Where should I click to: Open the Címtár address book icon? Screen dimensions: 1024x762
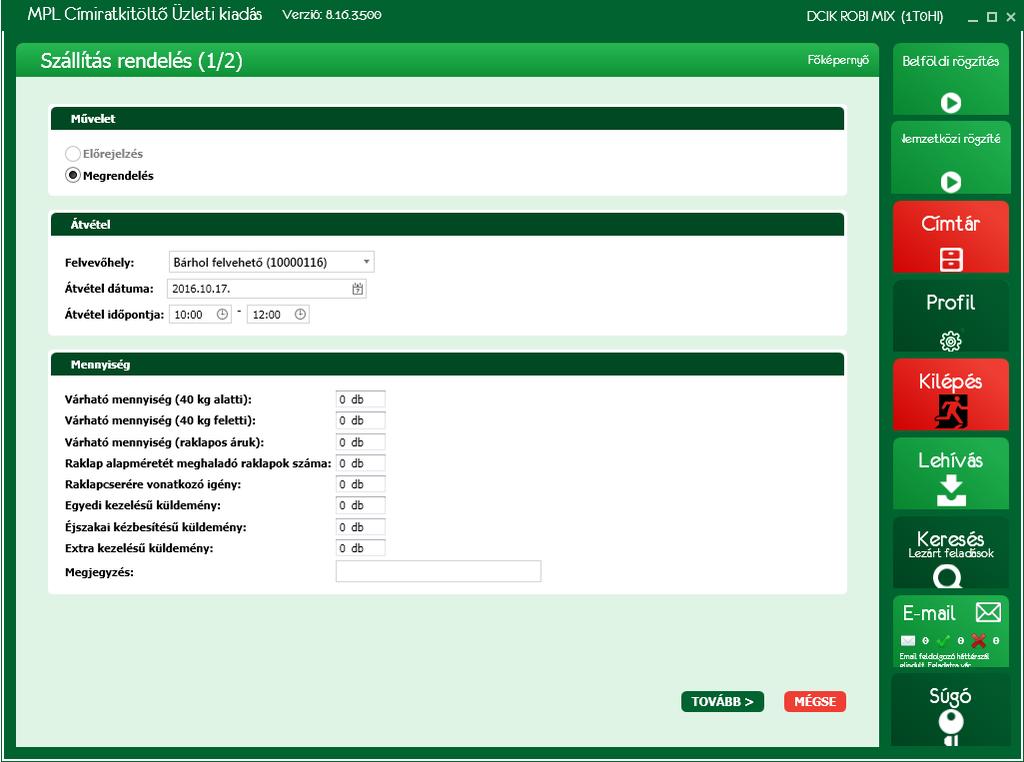(x=950, y=259)
